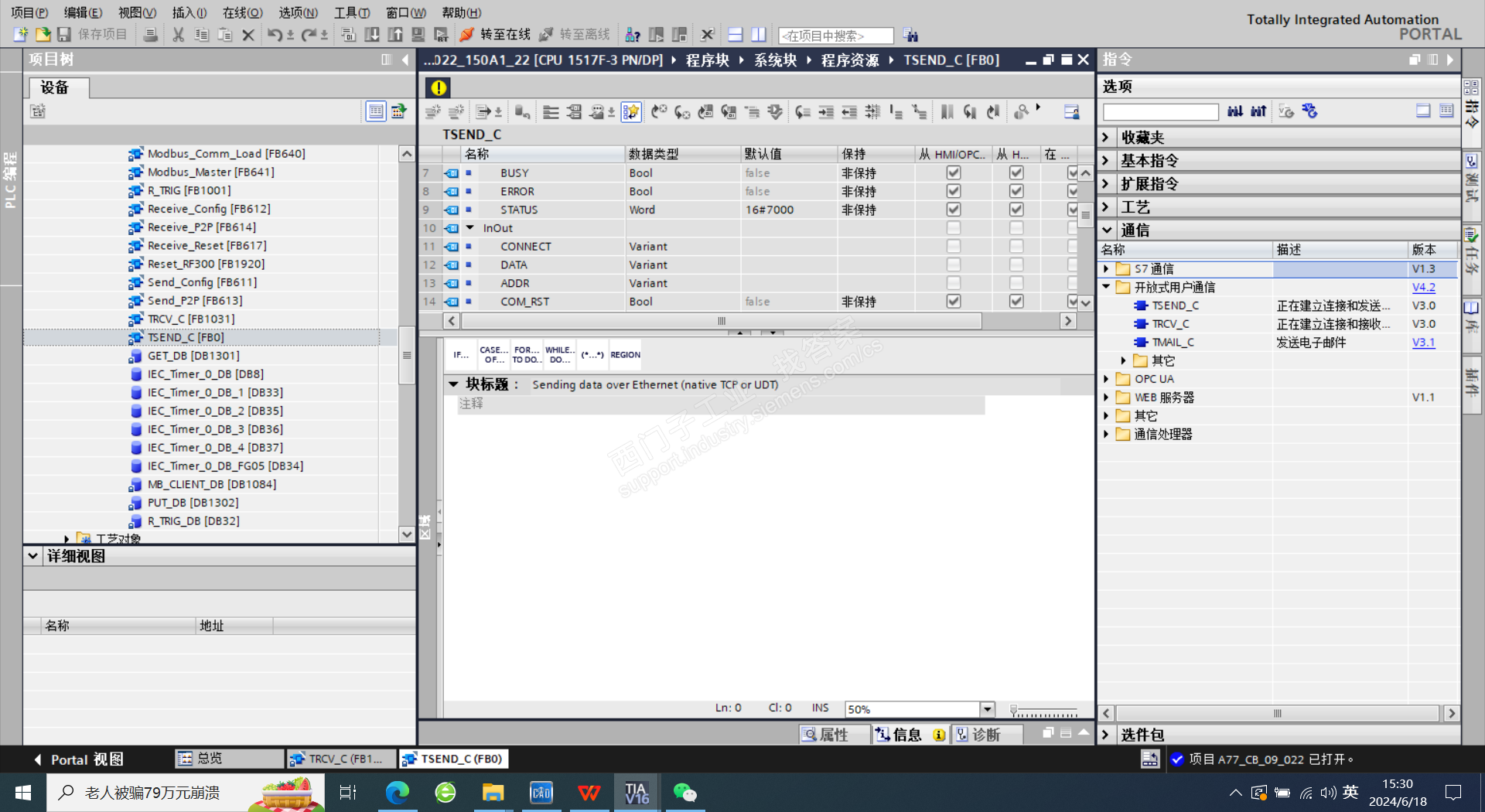Toggle the highlighted favorites star icon in editor toolbar

point(631,112)
